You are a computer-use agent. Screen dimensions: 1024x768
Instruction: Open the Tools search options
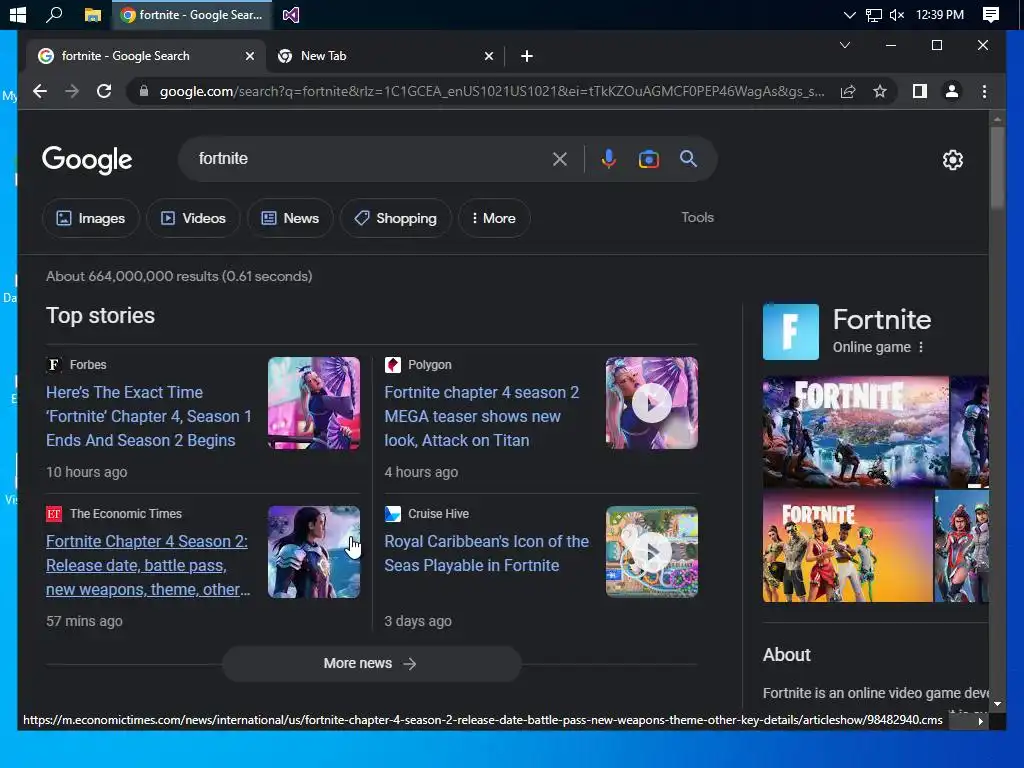coord(697,217)
